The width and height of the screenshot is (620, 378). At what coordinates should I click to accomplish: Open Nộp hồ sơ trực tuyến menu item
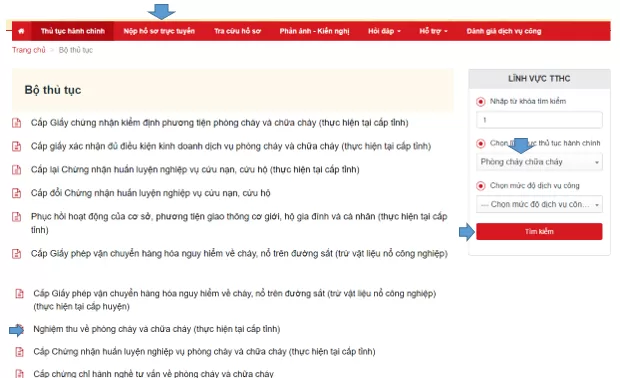click(x=159, y=31)
